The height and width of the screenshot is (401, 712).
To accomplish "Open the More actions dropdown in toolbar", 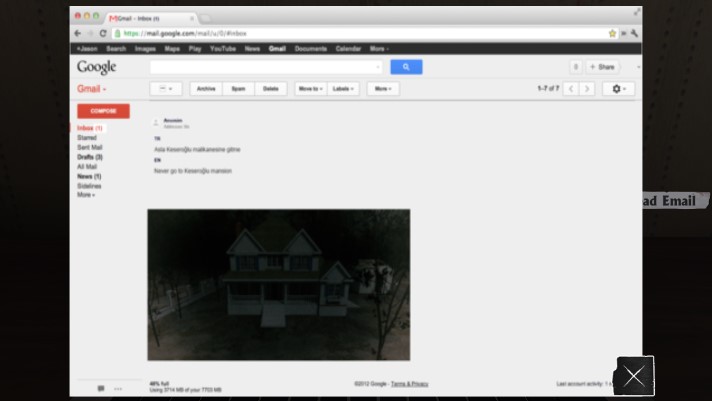I will pyautogui.click(x=383, y=89).
